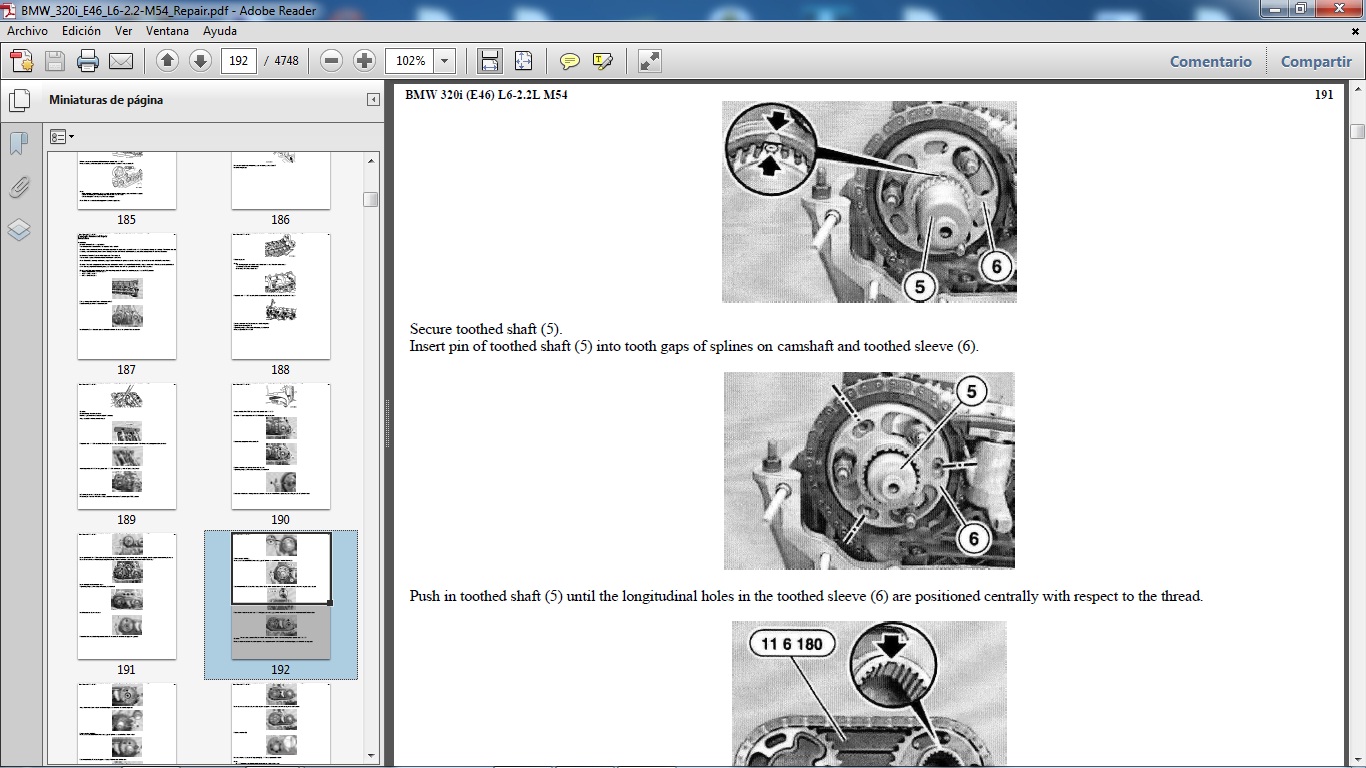This screenshot has height=768, width=1366.
Task: Open the Compartir pane
Action: tap(1316, 61)
